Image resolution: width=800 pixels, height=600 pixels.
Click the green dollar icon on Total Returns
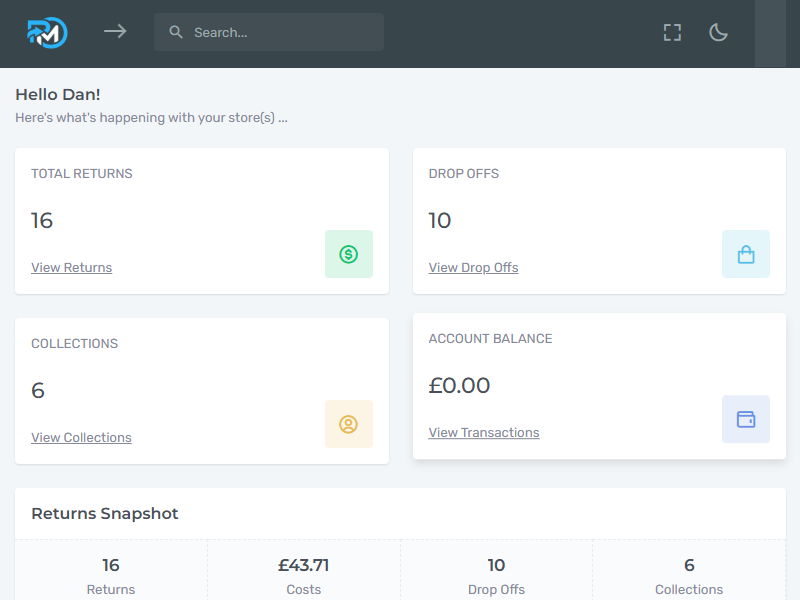348,254
